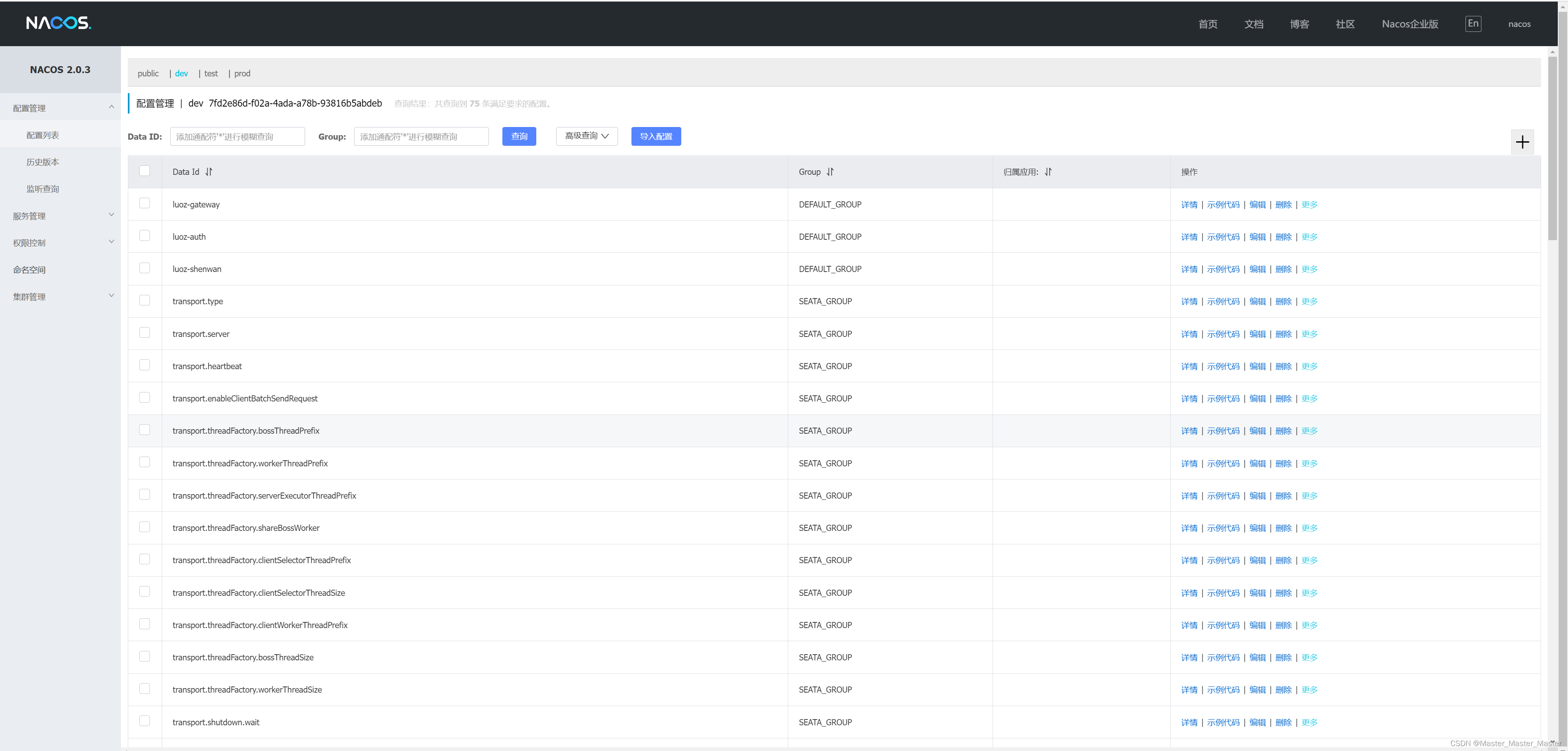The image size is (1568, 751).
Task: Check the transport.heartbeat row checkbox
Action: 144,365
